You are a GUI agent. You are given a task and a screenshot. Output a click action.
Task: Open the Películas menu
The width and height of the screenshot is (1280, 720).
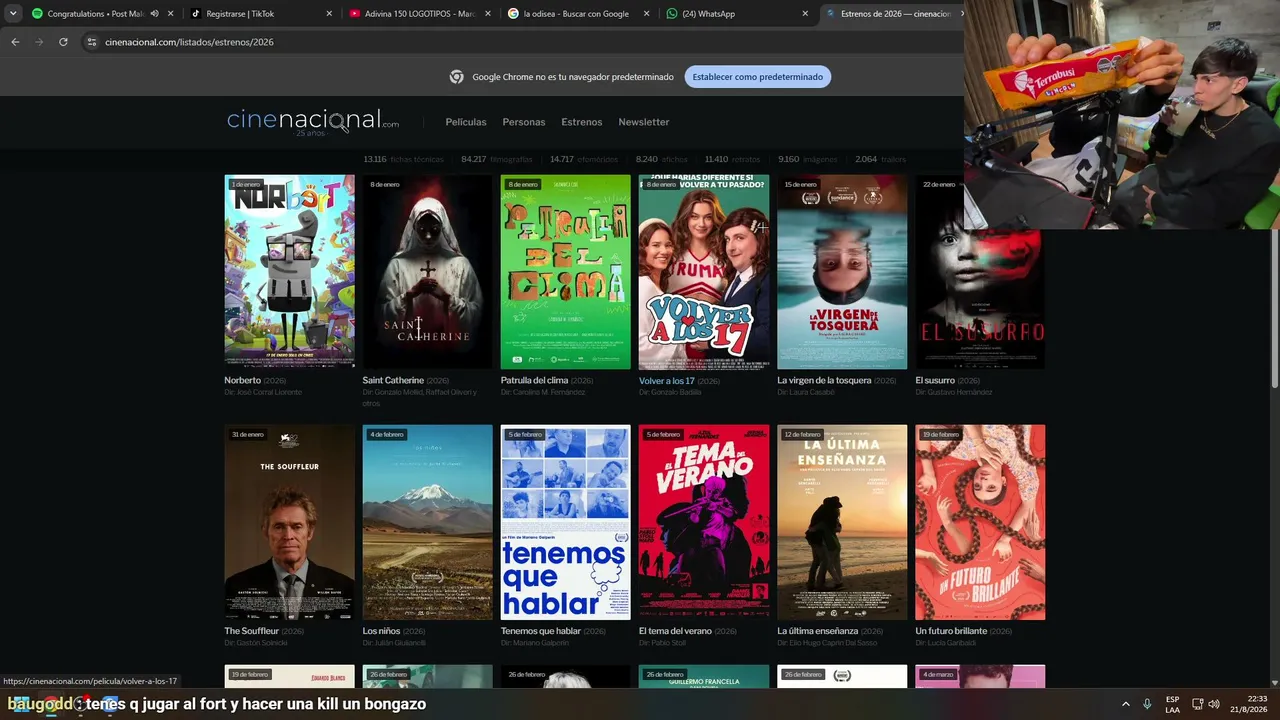(x=466, y=122)
